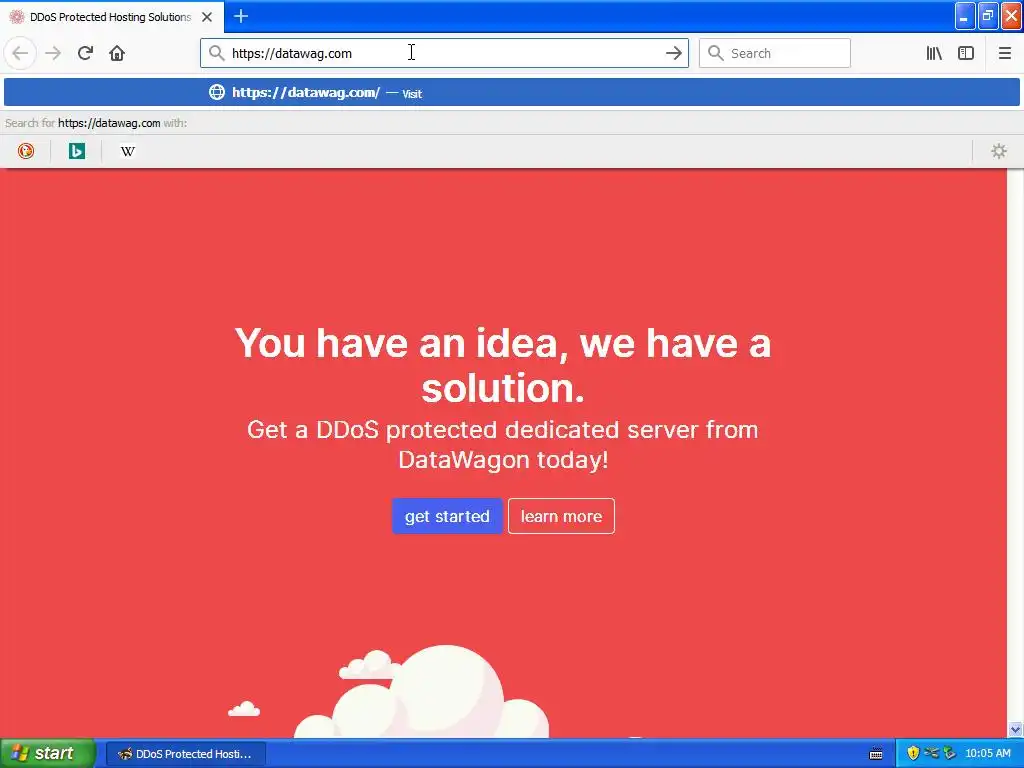Image resolution: width=1024 pixels, height=768 pixels.
Task: Select the https://datawag.com/ Visit suggestion
Action: (x=511, y=93)
